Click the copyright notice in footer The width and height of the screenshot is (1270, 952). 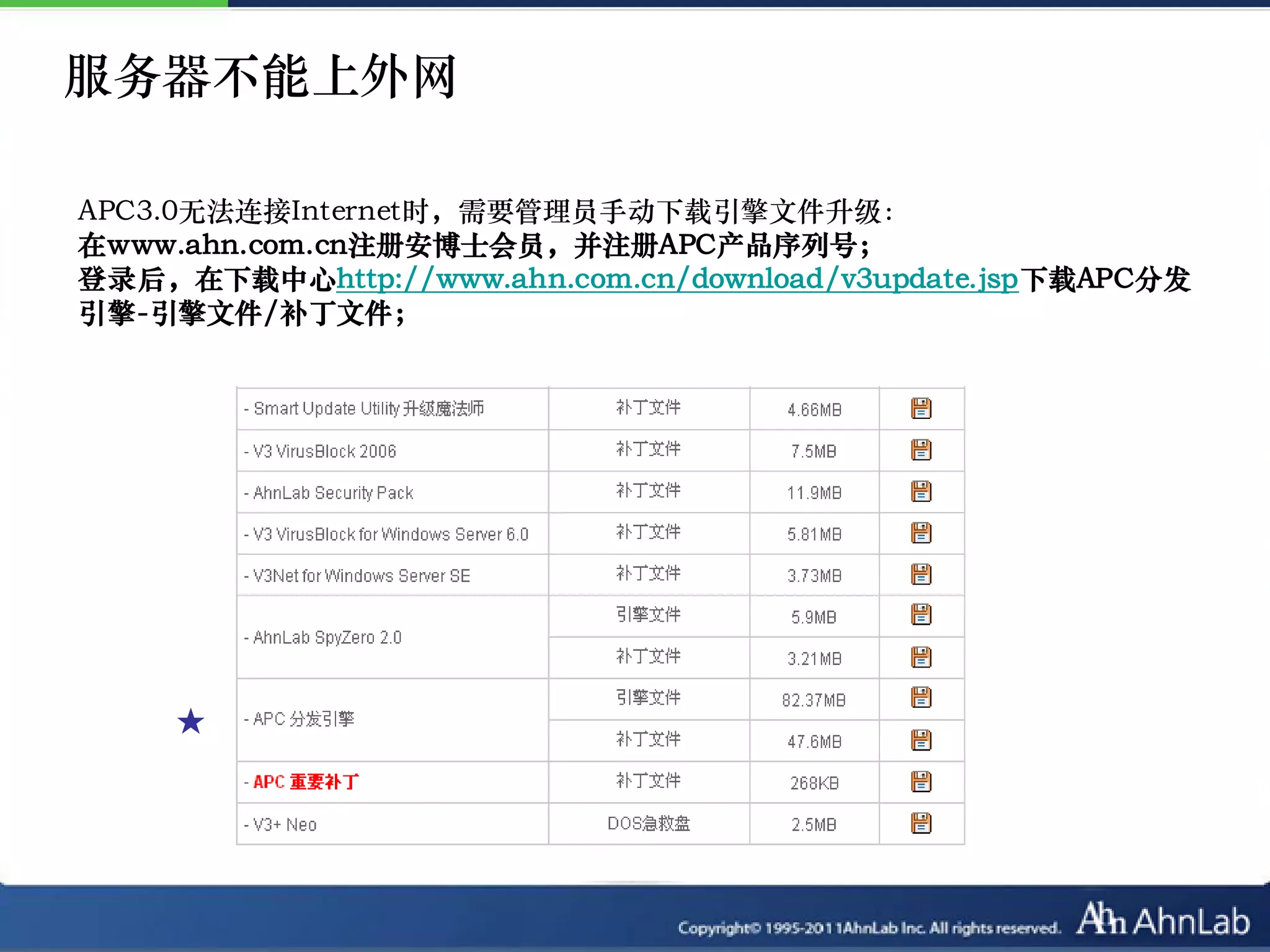(x=869, y=928)
